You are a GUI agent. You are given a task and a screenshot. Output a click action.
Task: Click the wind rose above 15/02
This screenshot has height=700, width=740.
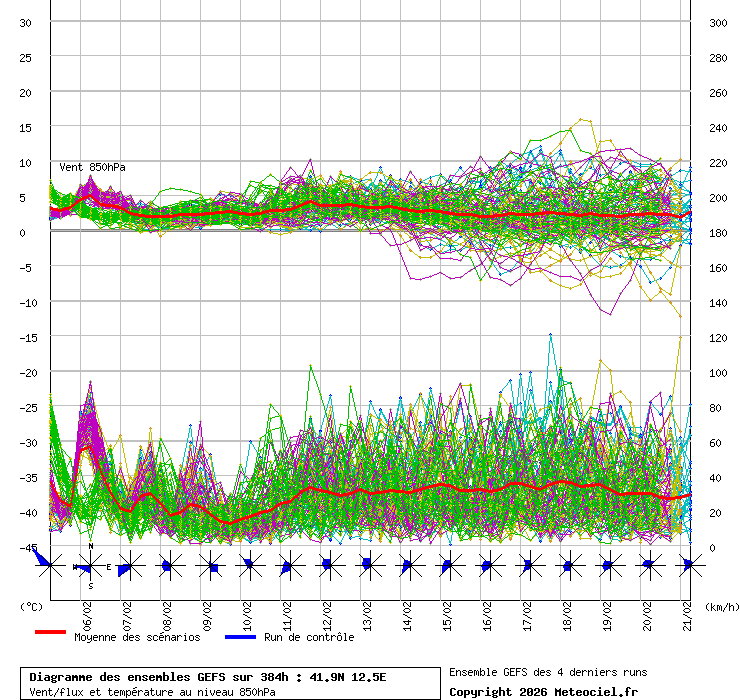pyautogui.click(x=447, y=566)
